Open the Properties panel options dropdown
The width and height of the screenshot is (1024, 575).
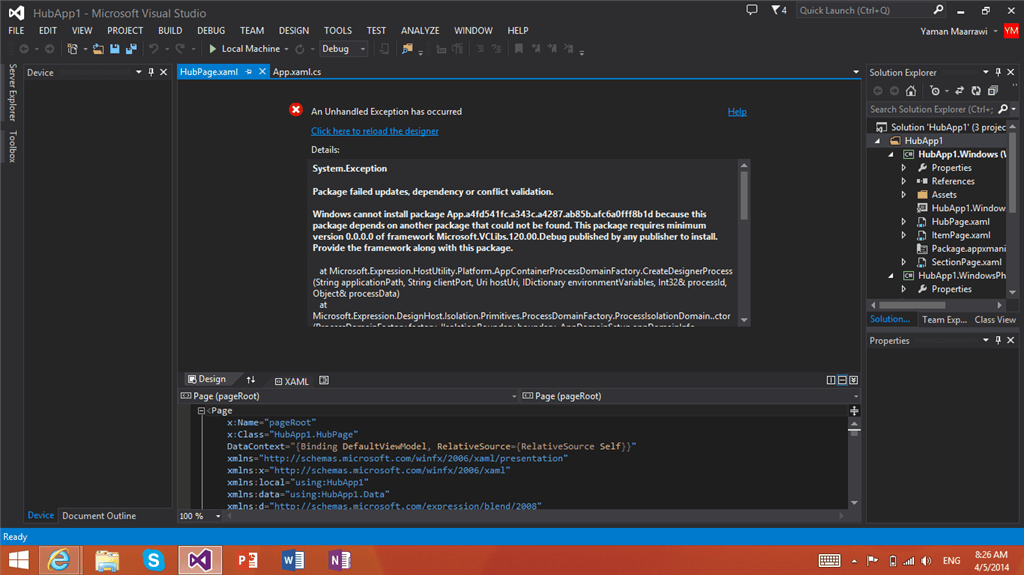click(985, 340)
